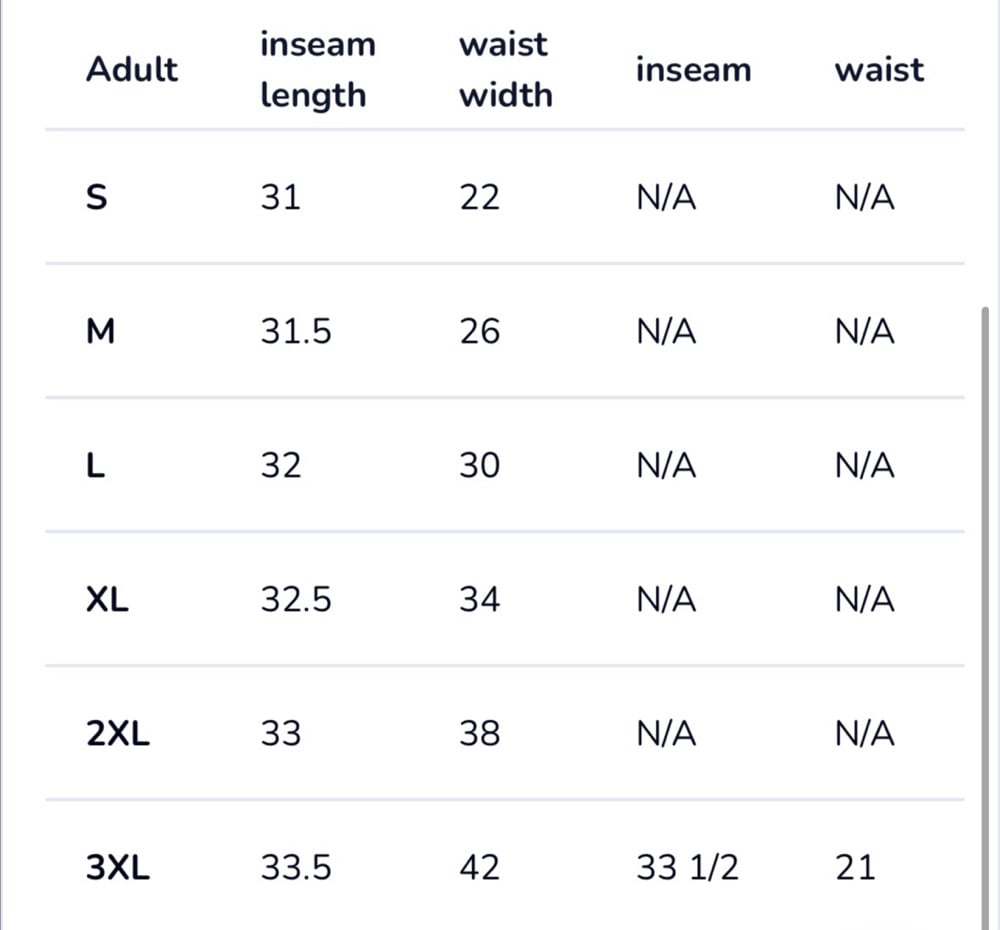Select the 33.5 inseam length value
The height and width of the screenshot is (930, 1000).
pos(296,867)
